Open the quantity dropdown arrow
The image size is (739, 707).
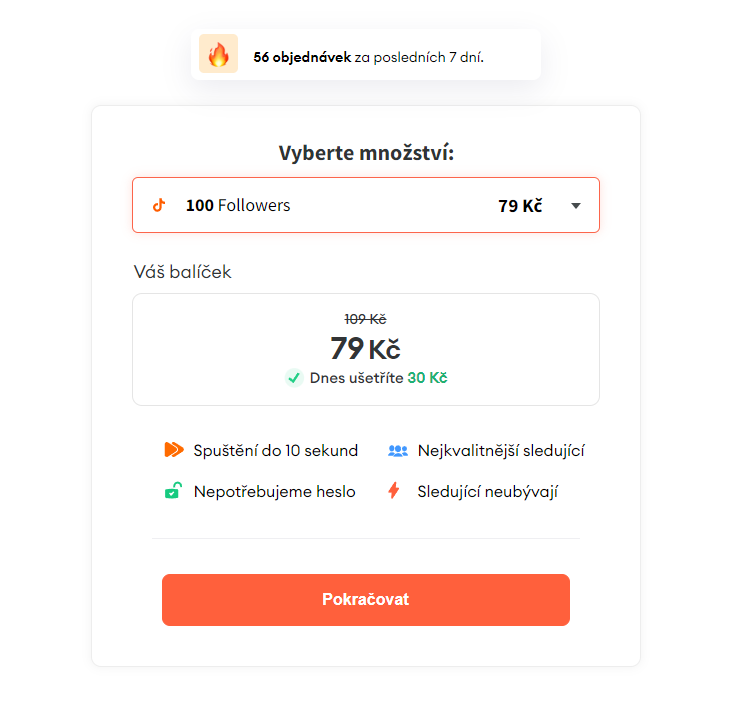pos(575,206)
